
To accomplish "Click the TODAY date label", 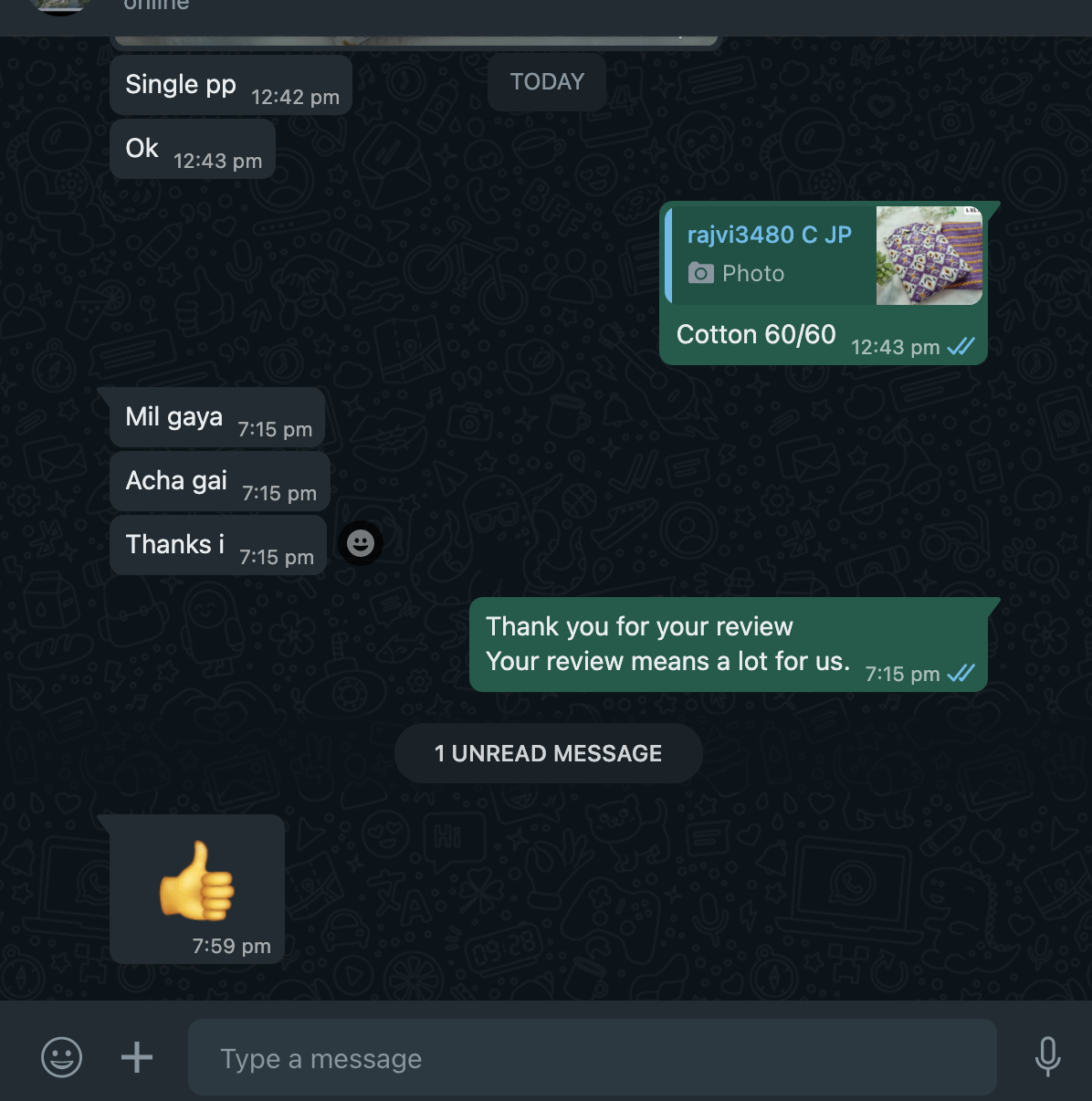I will (547, 82).
